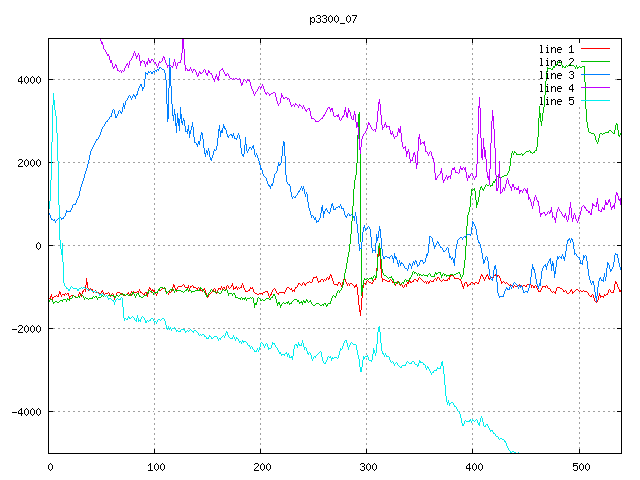Click the x-axis tick label 300
The image size is (640, 480).
pos(366,466)
